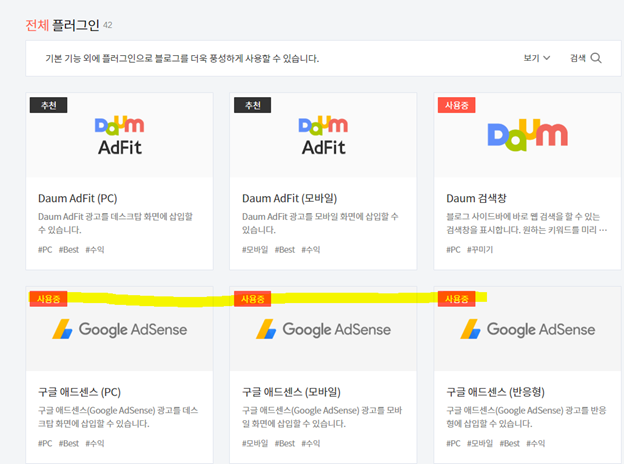624x464 pixels.
Task: Click #수익 tag under 구글 애드센스 (PC)
Action: 95,443
